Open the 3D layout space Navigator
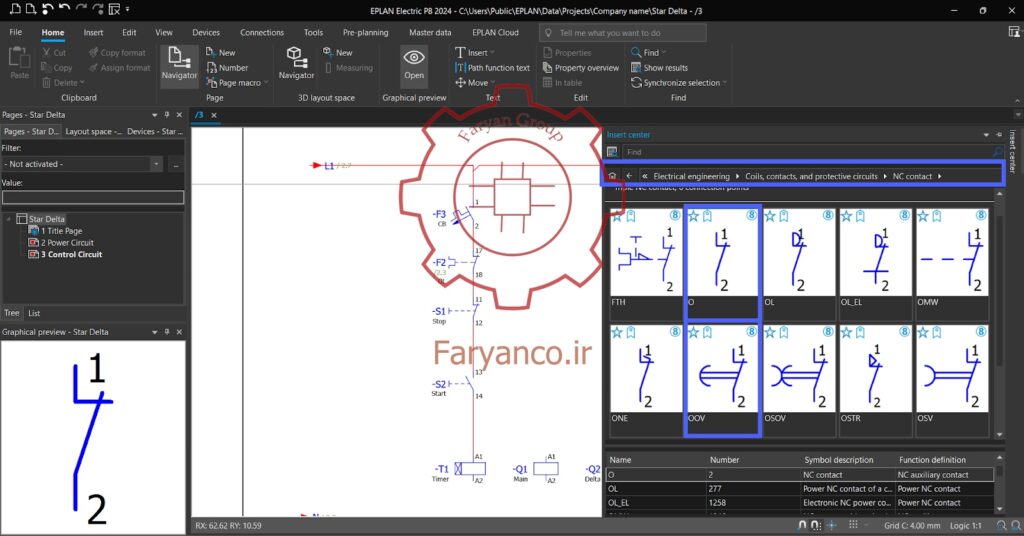1024x536 pixels. 296,57
